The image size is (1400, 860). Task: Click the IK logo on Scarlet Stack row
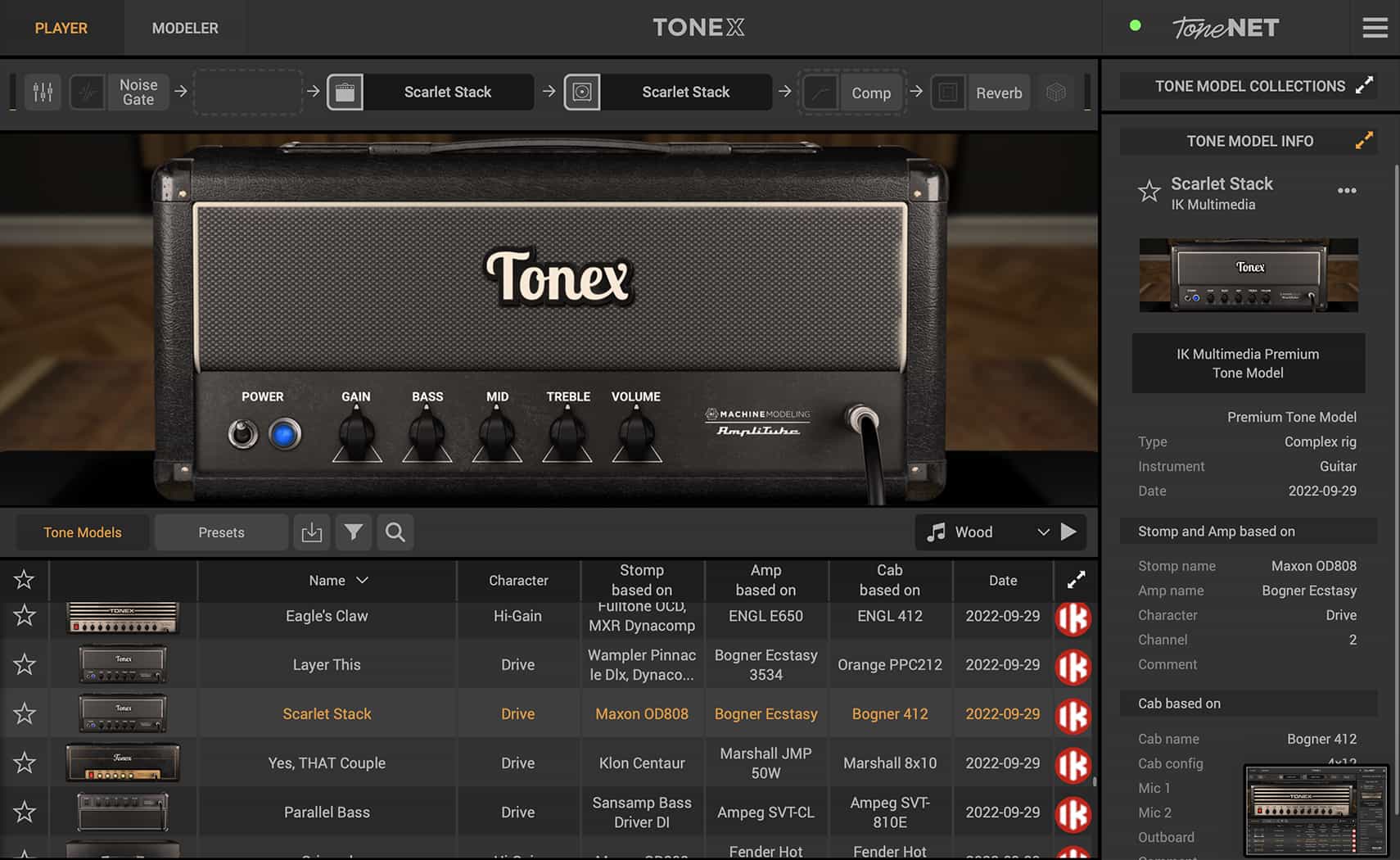coord(1073,716)
